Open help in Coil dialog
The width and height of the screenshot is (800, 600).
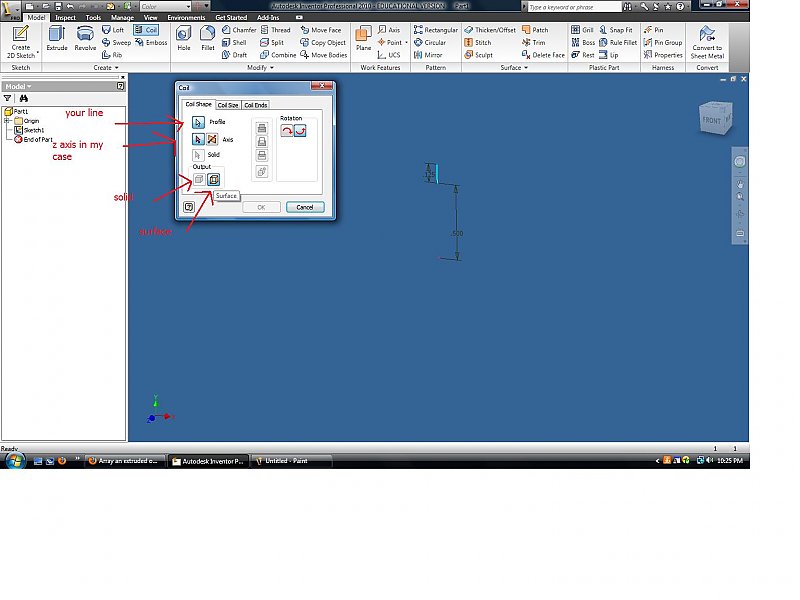point(189,207)
